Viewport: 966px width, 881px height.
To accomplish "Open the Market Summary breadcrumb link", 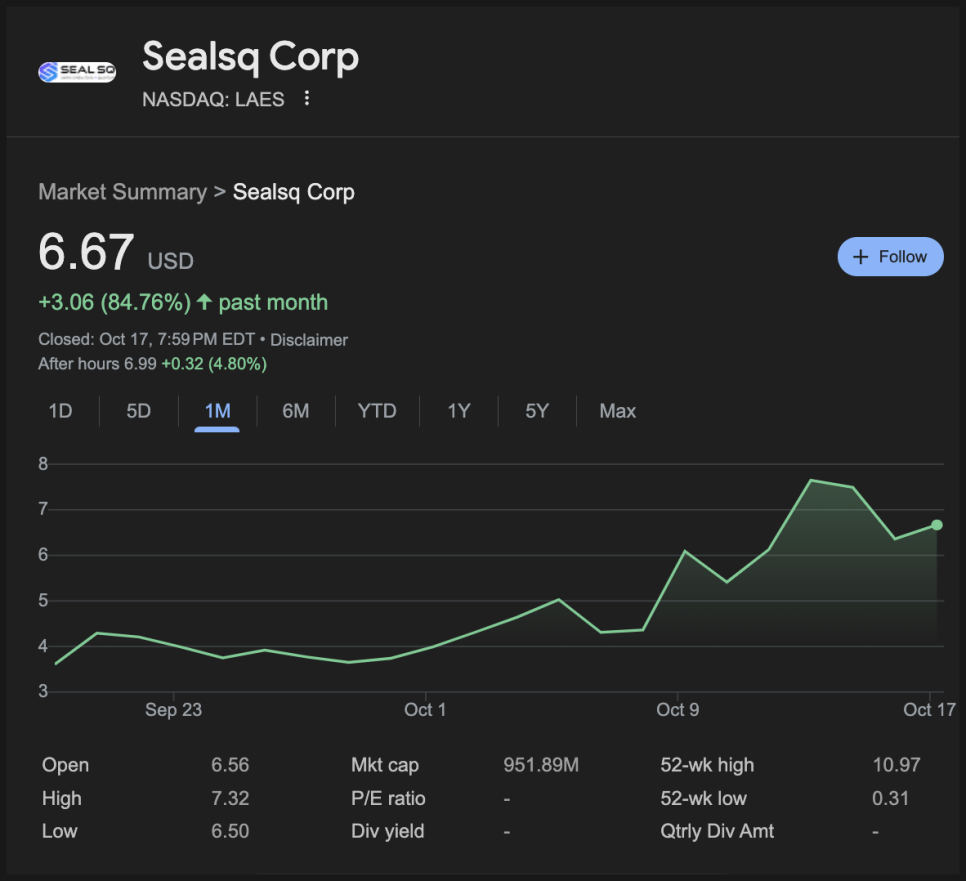I will coord(122,192).
